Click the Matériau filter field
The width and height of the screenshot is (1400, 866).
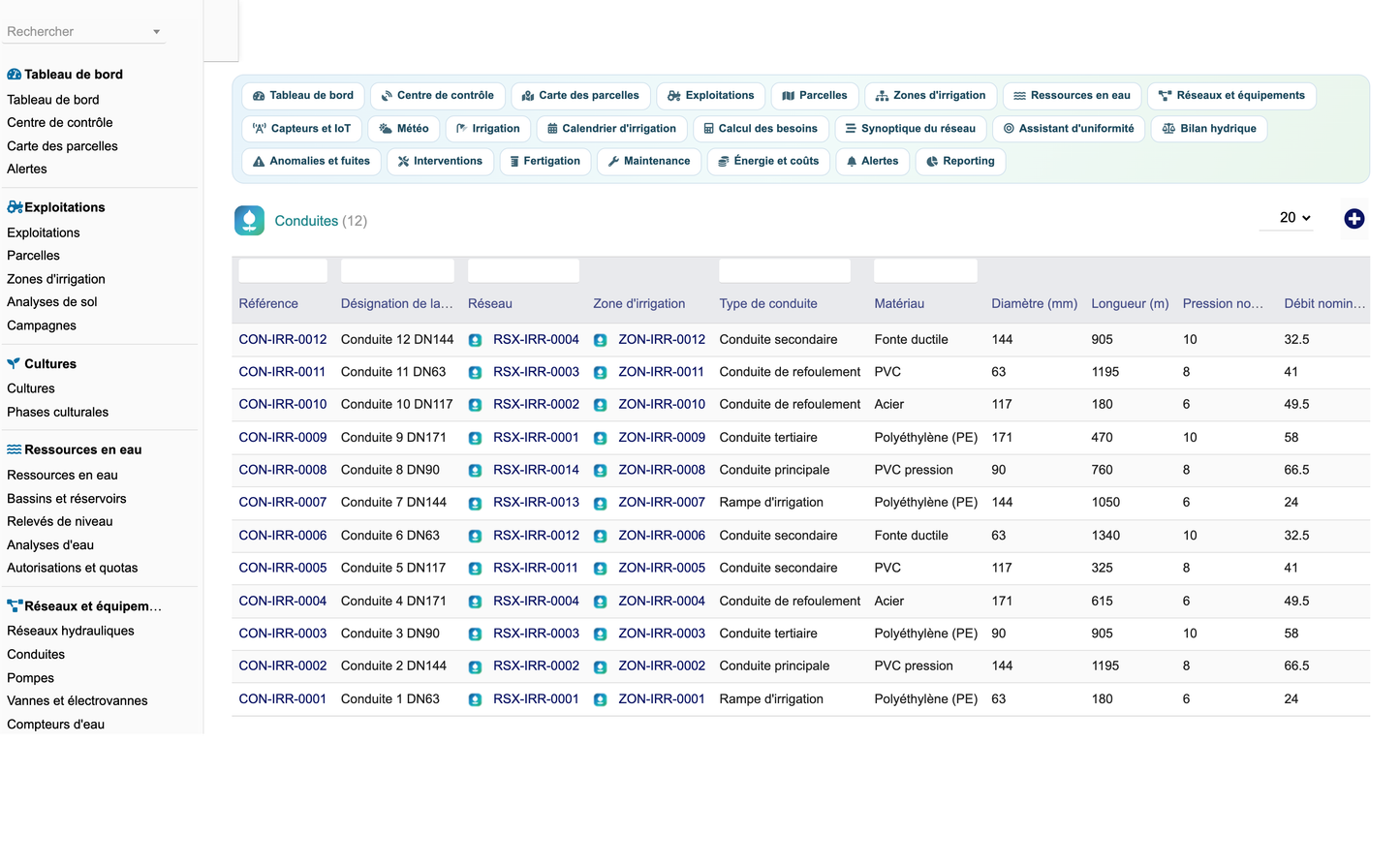point(925,270)
